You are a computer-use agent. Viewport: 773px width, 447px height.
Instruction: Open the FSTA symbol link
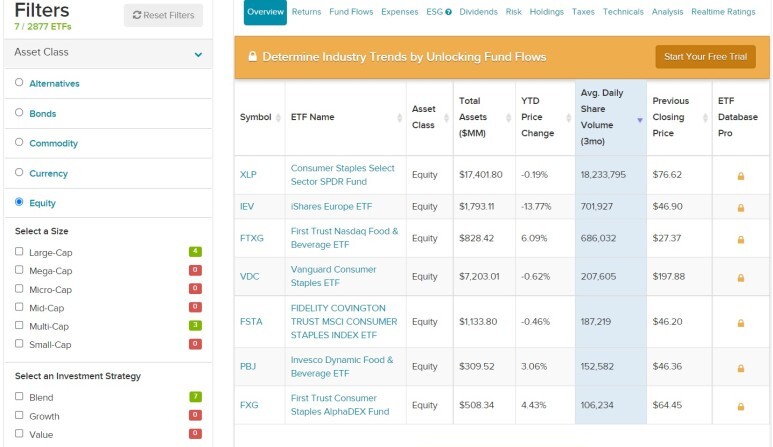251,322
